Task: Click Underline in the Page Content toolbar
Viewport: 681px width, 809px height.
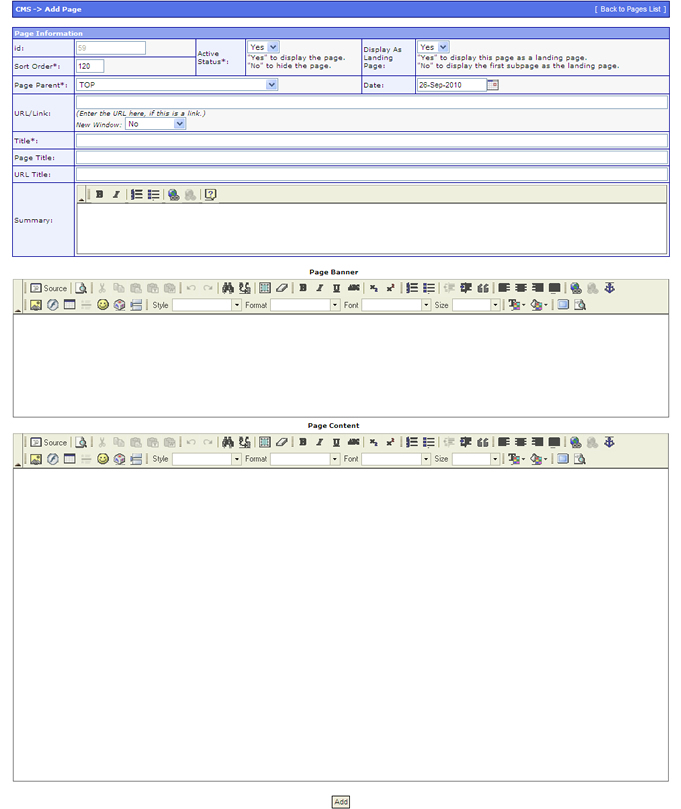Action: pos(336,442)
